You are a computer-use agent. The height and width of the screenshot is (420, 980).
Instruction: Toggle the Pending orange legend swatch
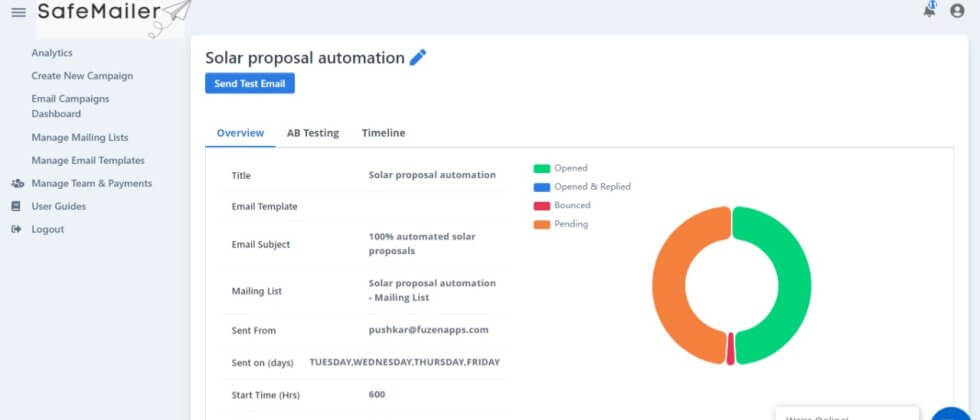[541, 224]
